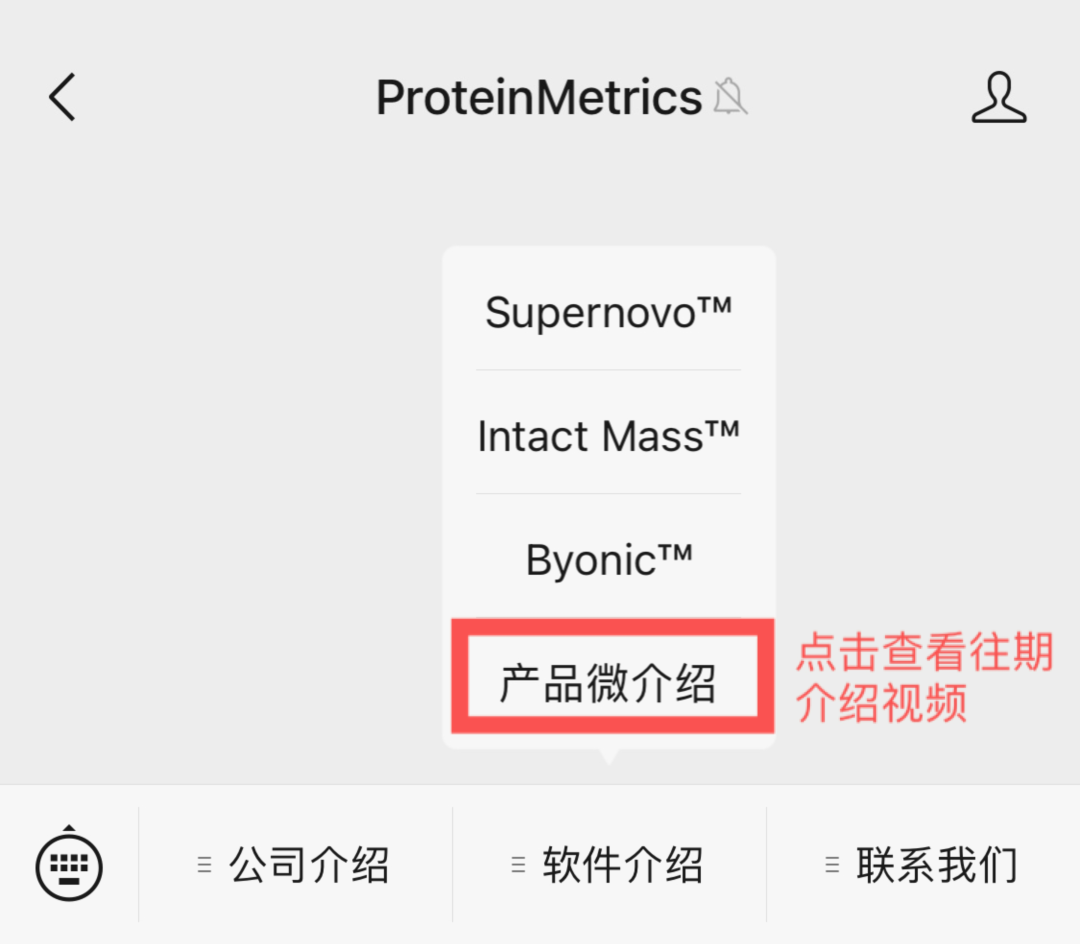The image size is (1080, 944).
Task: Tap the back arrow in the header
Action: (x=62, y=98)
